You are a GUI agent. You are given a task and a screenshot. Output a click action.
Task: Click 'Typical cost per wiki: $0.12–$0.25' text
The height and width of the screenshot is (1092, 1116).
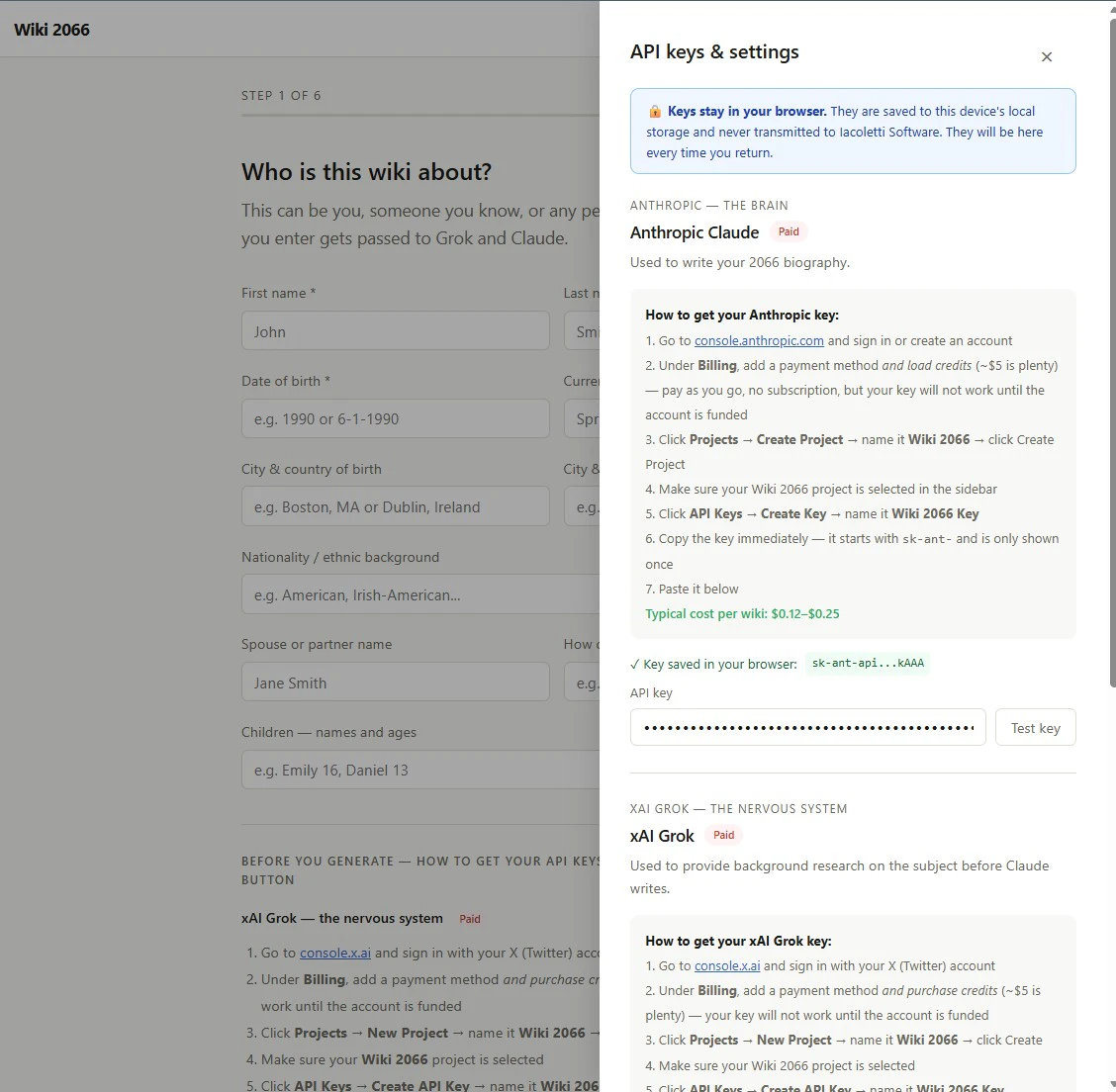[x=742, y=614]
